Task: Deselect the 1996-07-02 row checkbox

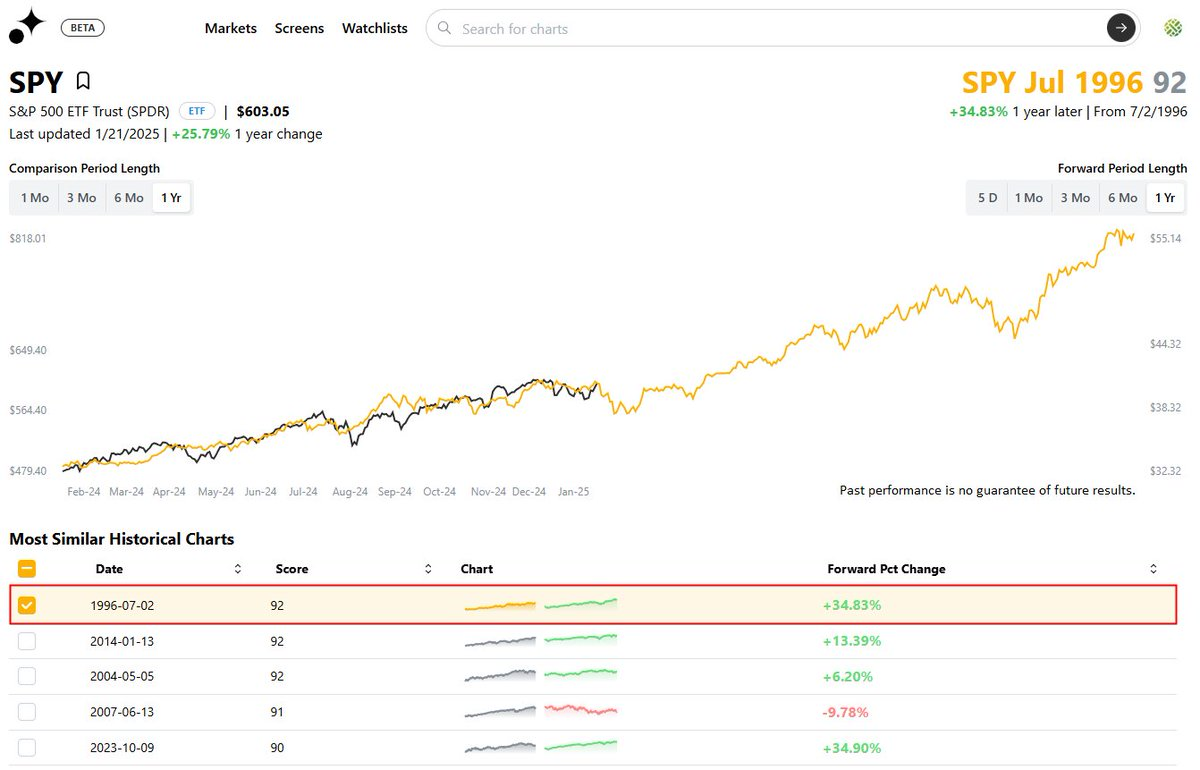Action: (x=26, y=605)
